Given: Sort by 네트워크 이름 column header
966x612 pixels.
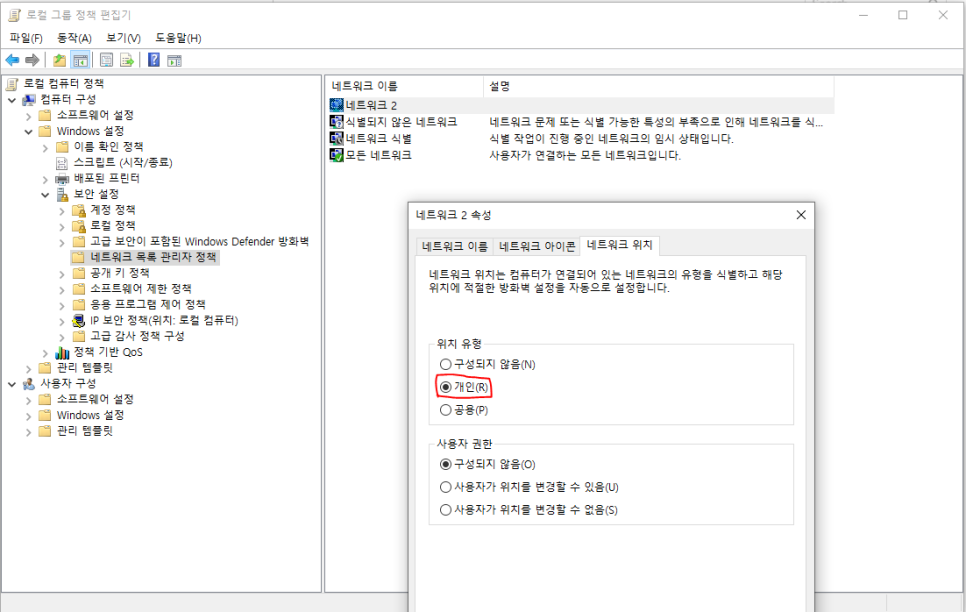Looking at the screenshot, I should click(x=405, y=86).
